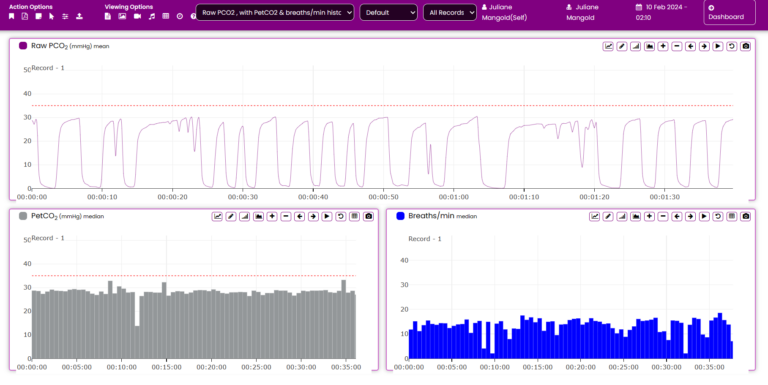
Task: Click the image icon under Viewing Options
Action: click(x=122, y=16)
